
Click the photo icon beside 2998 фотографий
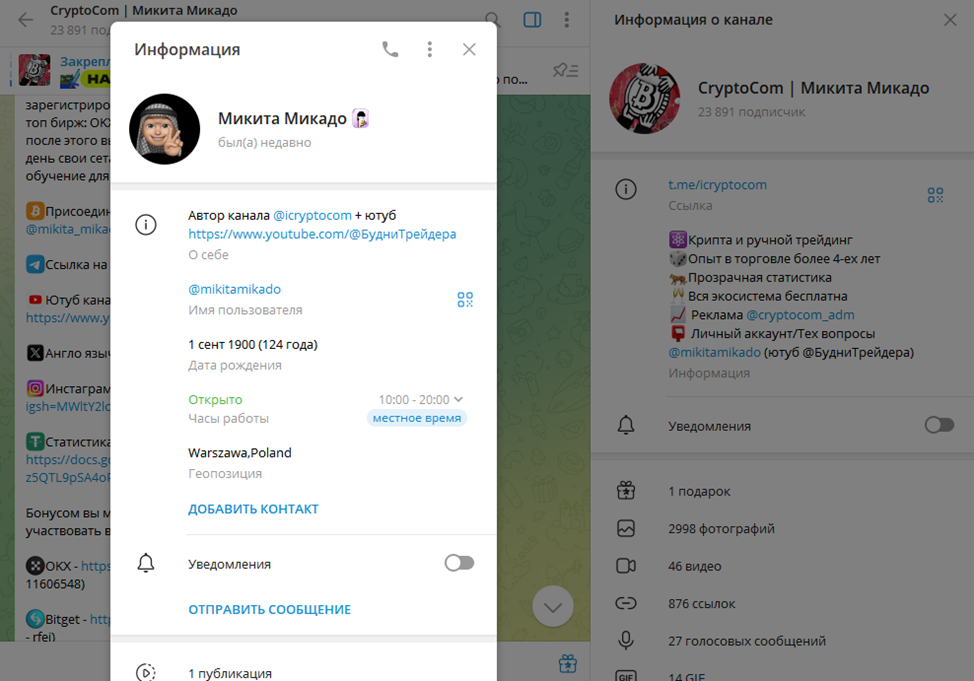click(x=626, y=528)
